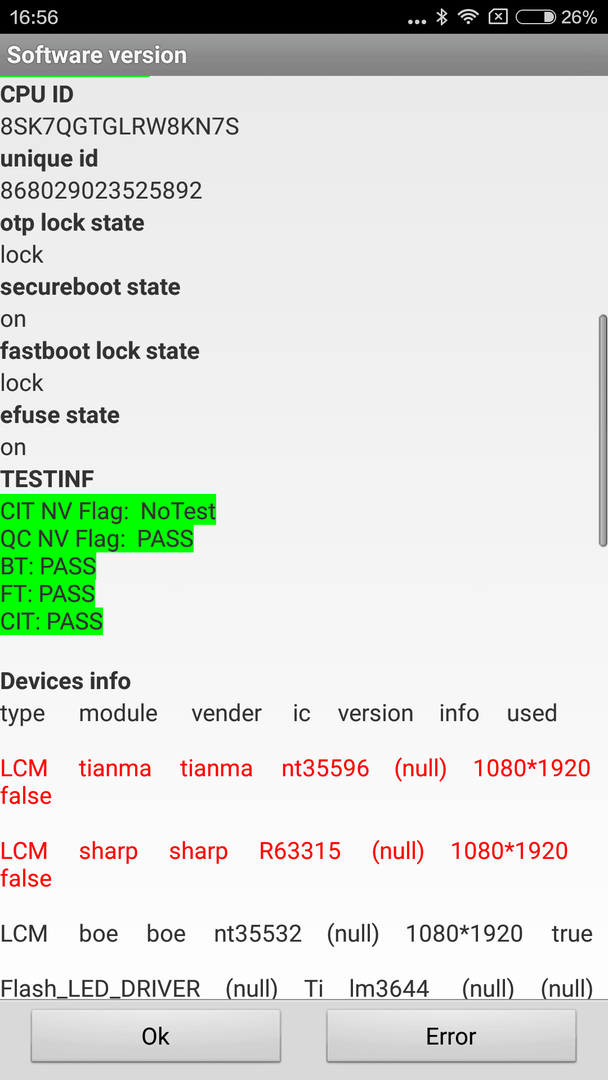Tap the three-dot notification overflow icon

pyautogui.click(x=417, y=22)
